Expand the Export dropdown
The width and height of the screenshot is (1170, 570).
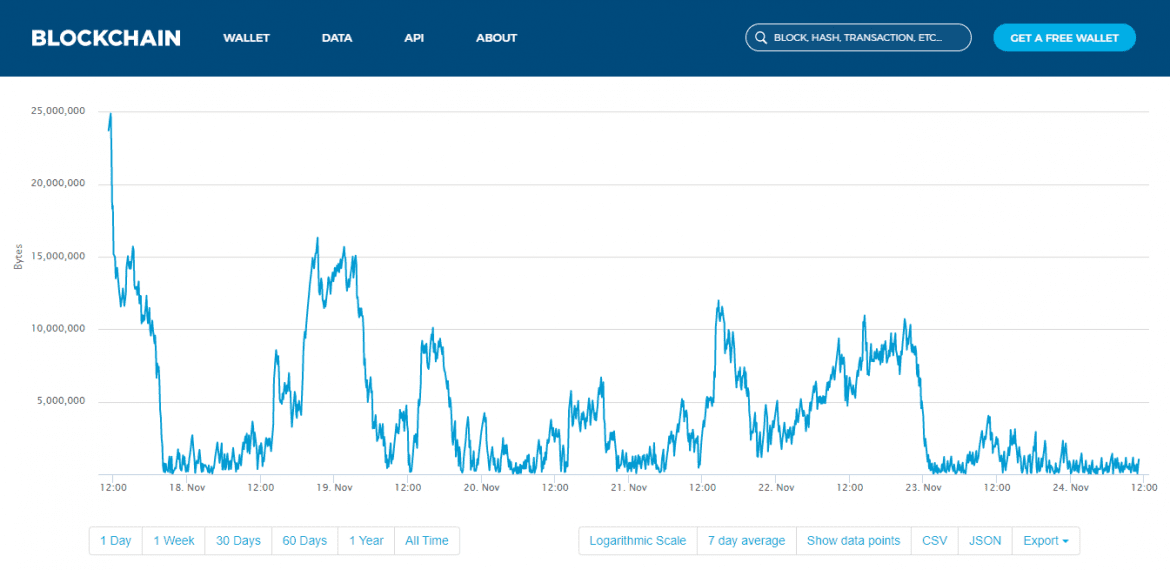[1046, 541]
